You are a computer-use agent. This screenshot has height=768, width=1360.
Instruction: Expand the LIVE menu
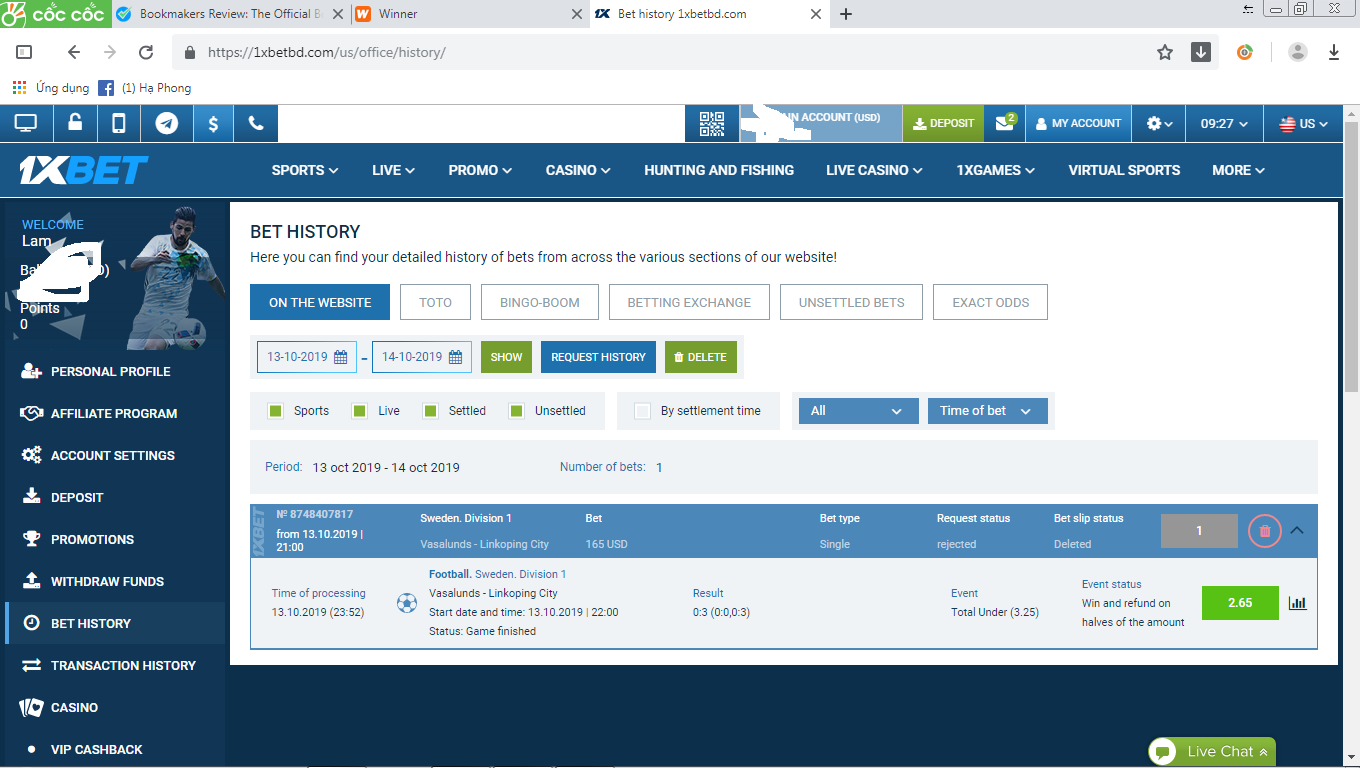tap(393, 170)
